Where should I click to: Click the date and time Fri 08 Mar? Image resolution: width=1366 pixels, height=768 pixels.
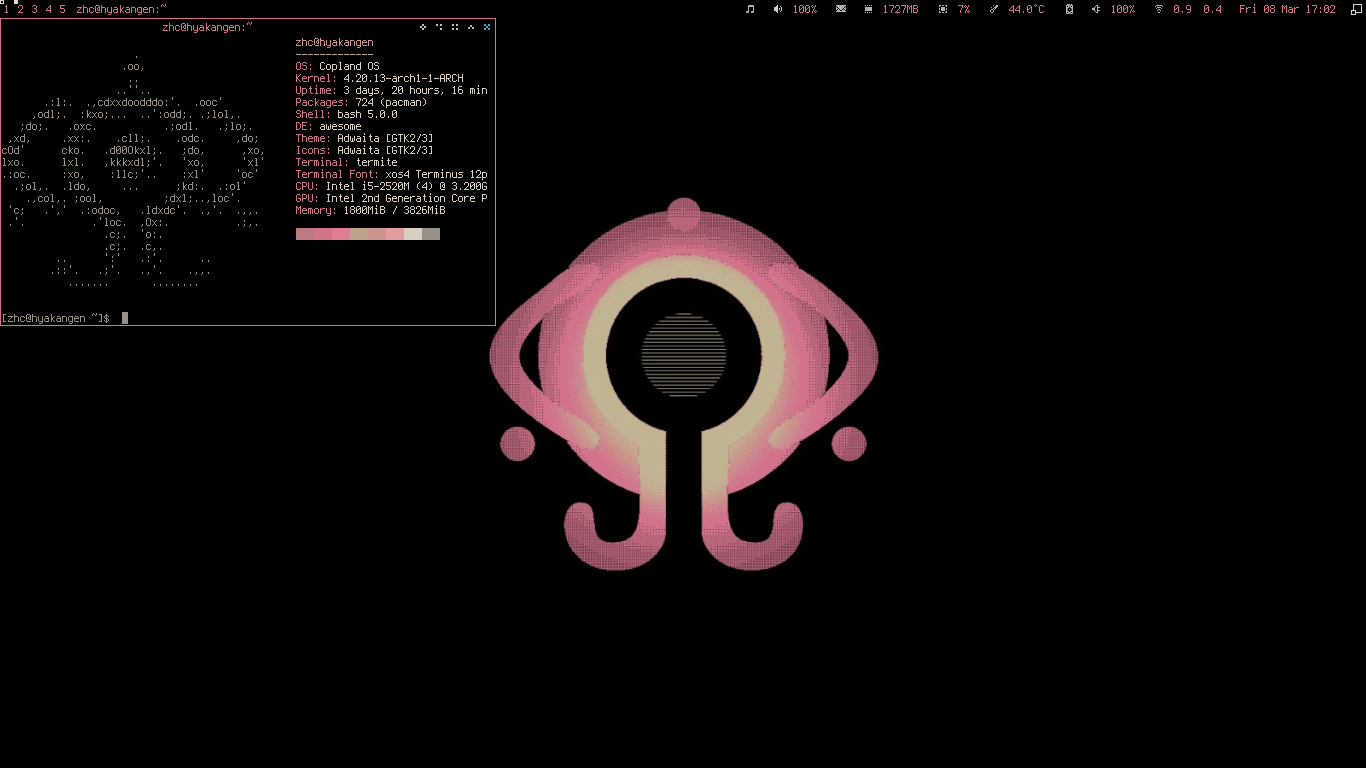[1287, 9]
